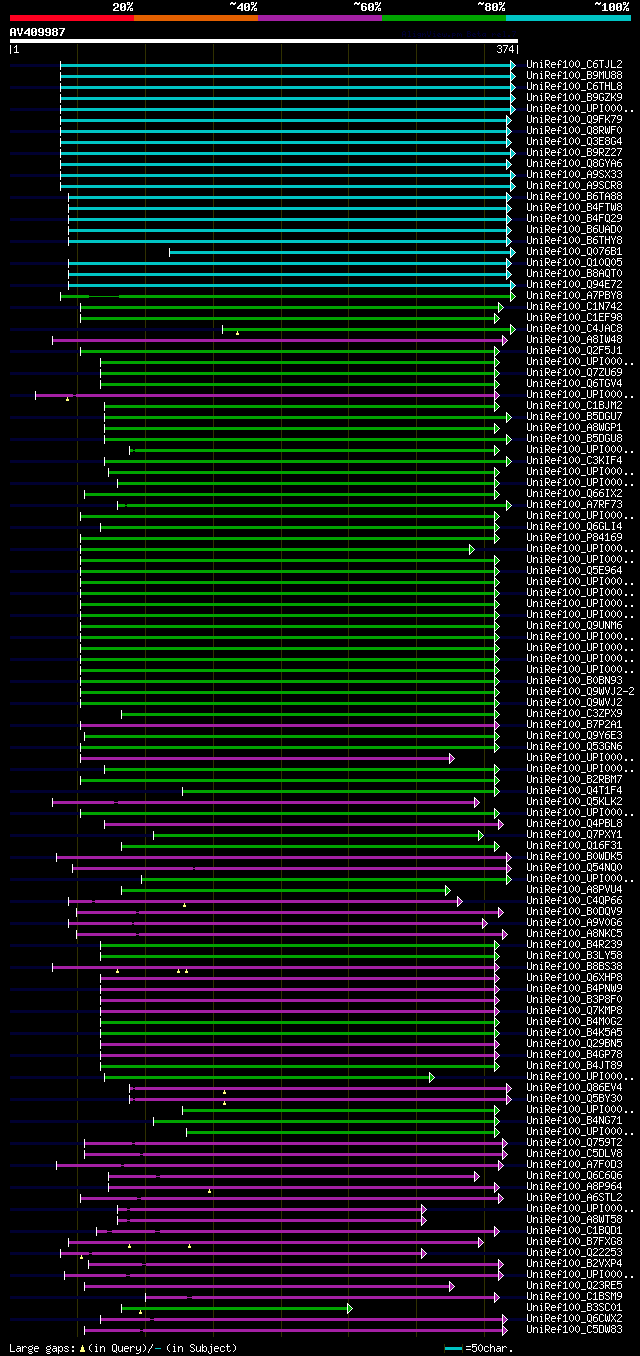Click the UniRef100_Q3E8G4 label
Image resolution: width=640 pixels, height=1356 pixels.
[x=574, y=141]
